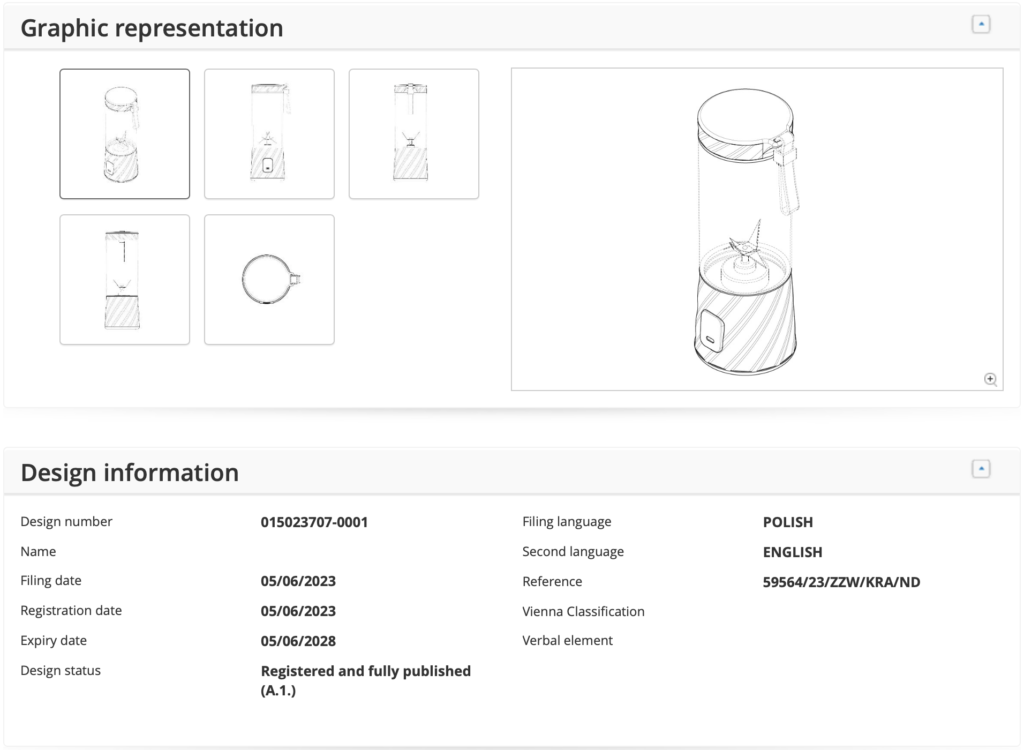1024x750 pixels.
Task: Show the third blender view thumbnail
Action: 413,134
